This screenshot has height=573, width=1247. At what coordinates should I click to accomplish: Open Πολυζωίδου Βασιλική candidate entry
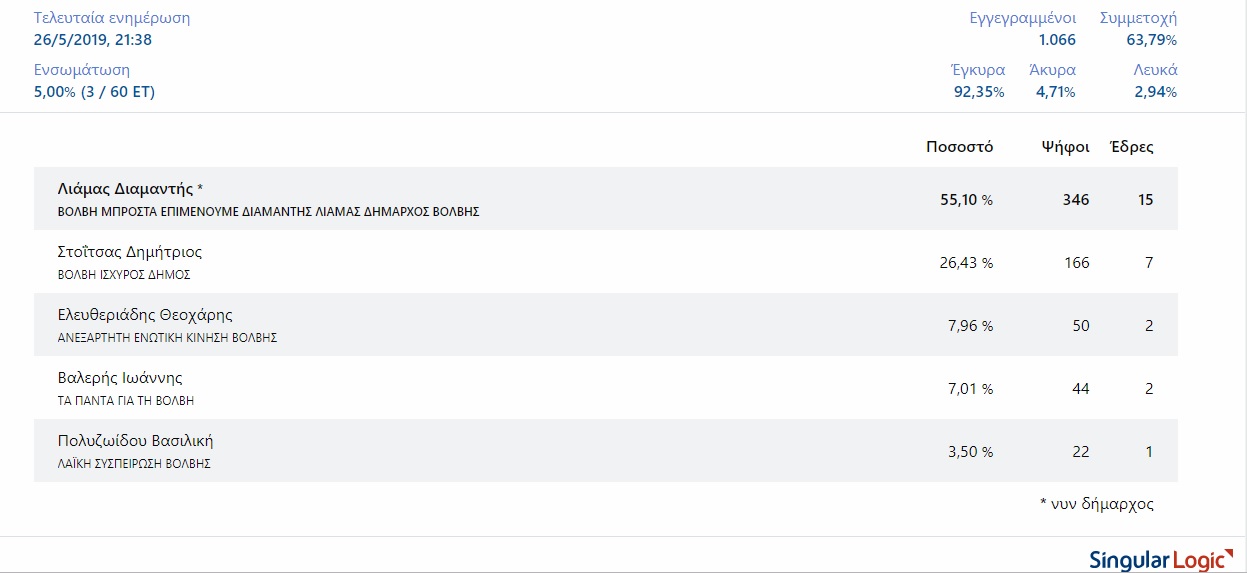click(606, 451)
